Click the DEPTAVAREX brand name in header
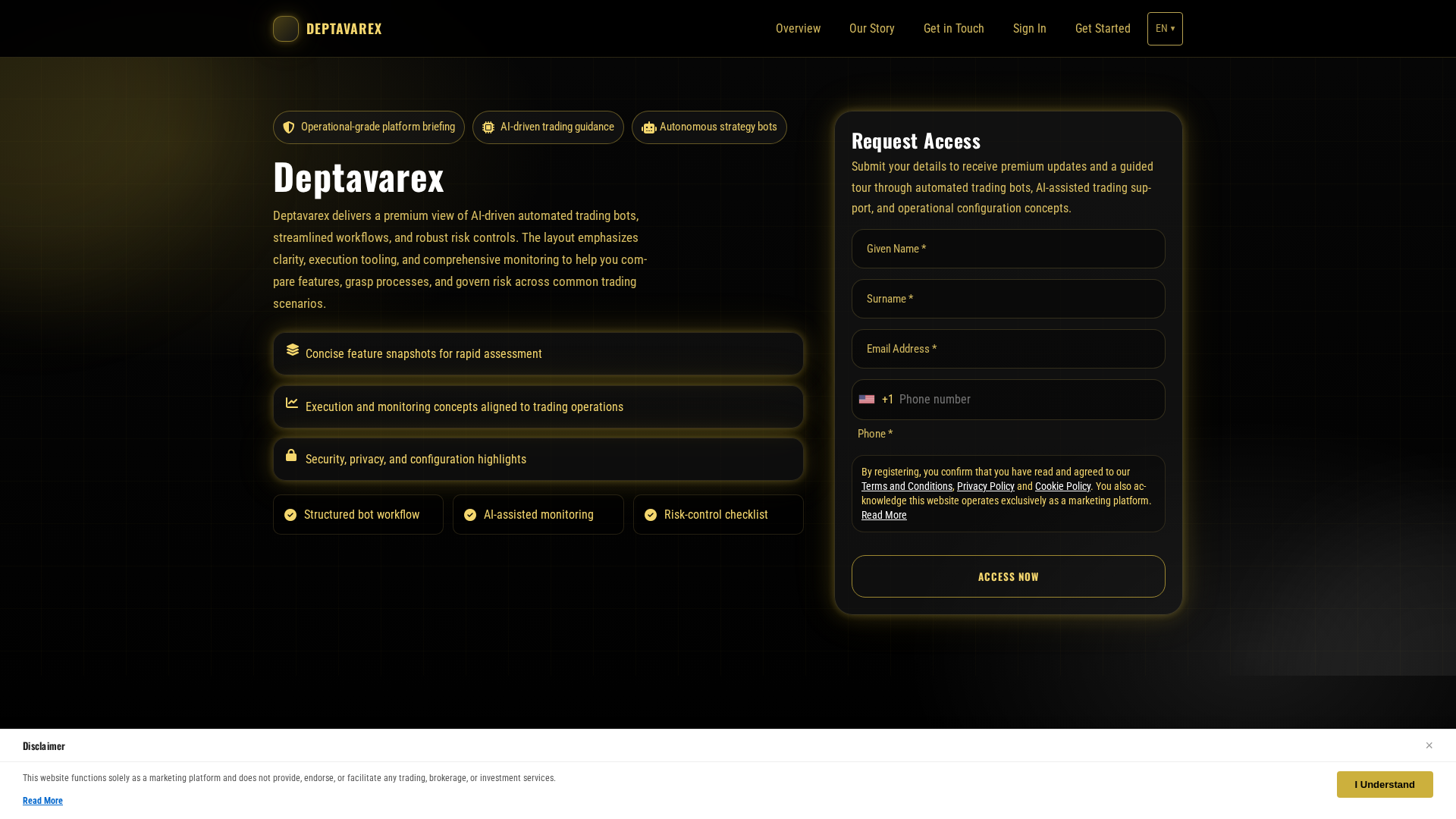1456x819 pixels. (344, 29)
